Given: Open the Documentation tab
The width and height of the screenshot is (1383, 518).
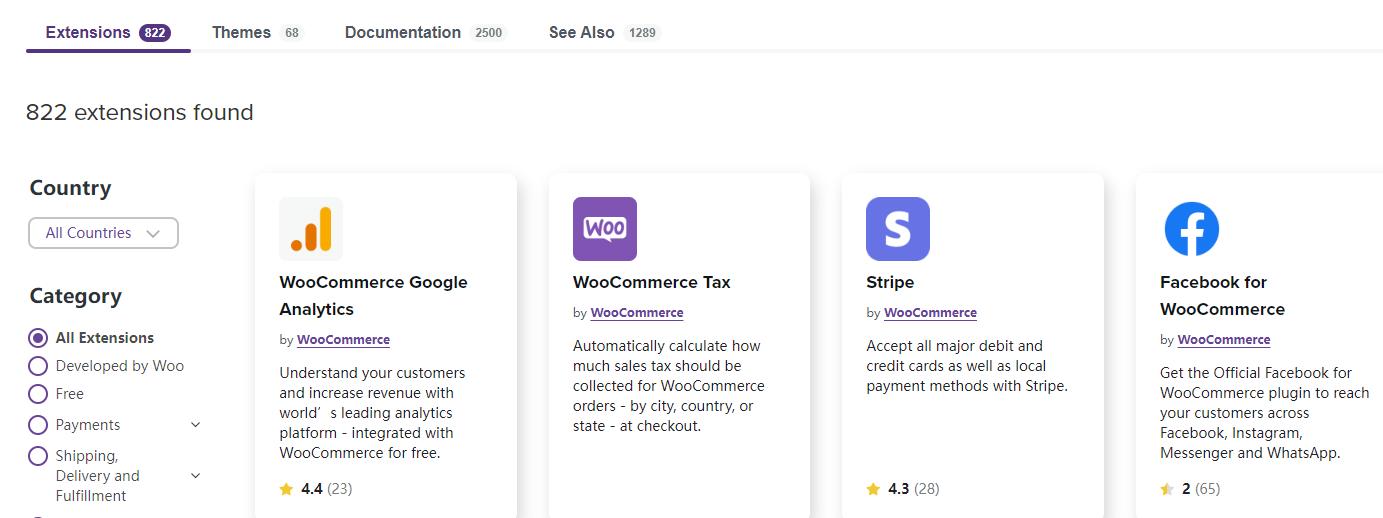Looking at the screenshot, I should coord(426,32).
